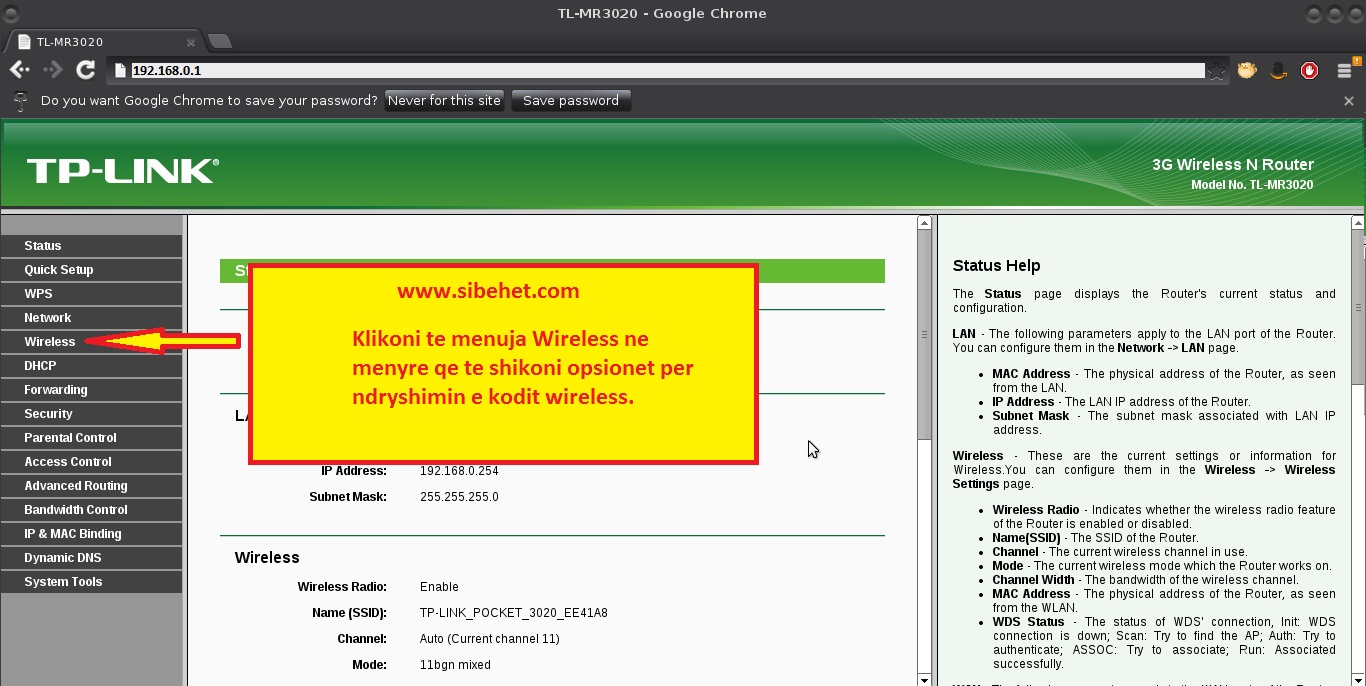Reload the router page

click(x=86, y=70)
